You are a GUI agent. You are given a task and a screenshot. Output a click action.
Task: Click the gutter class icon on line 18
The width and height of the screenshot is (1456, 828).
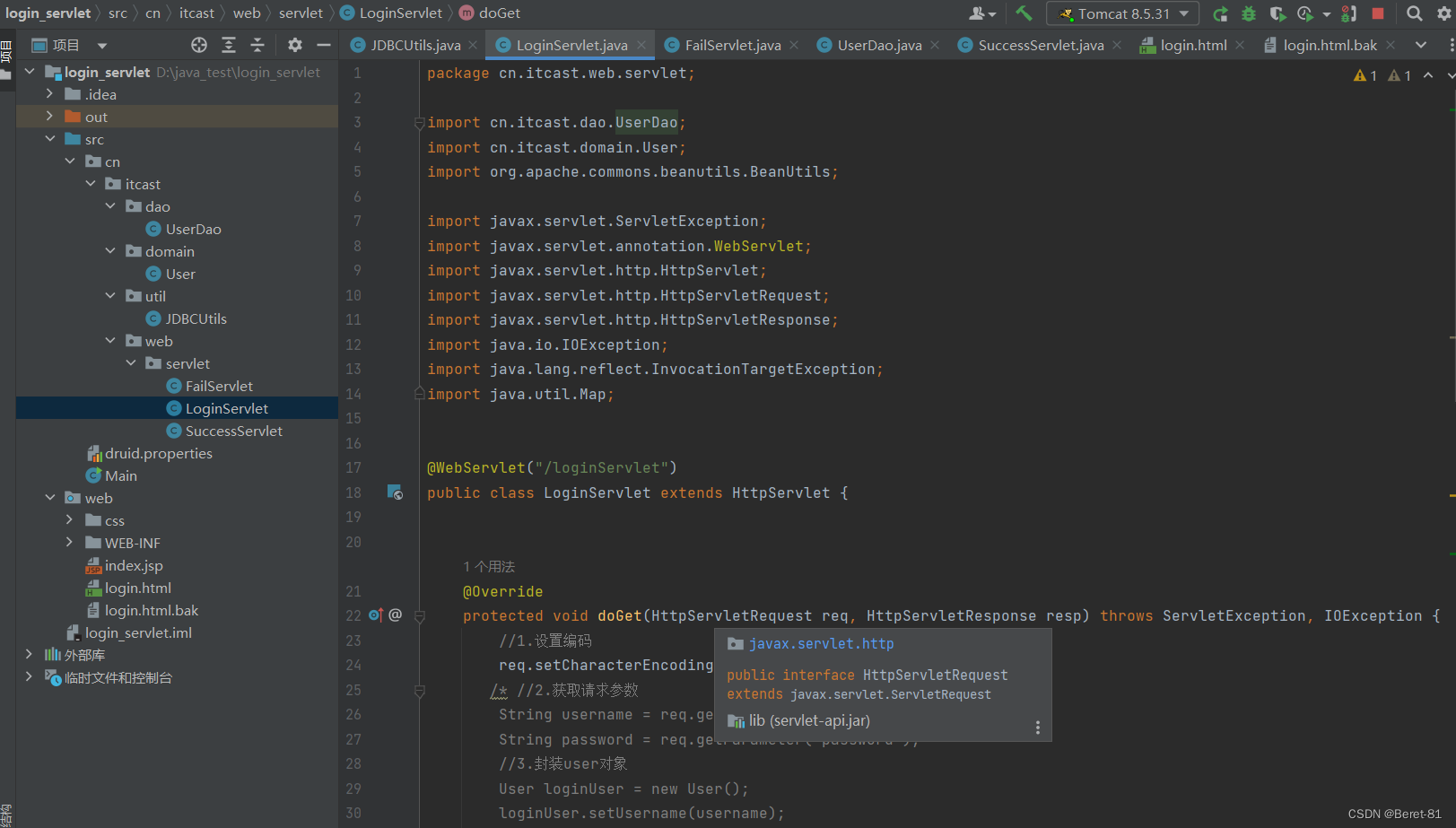[x=395, y=492]
